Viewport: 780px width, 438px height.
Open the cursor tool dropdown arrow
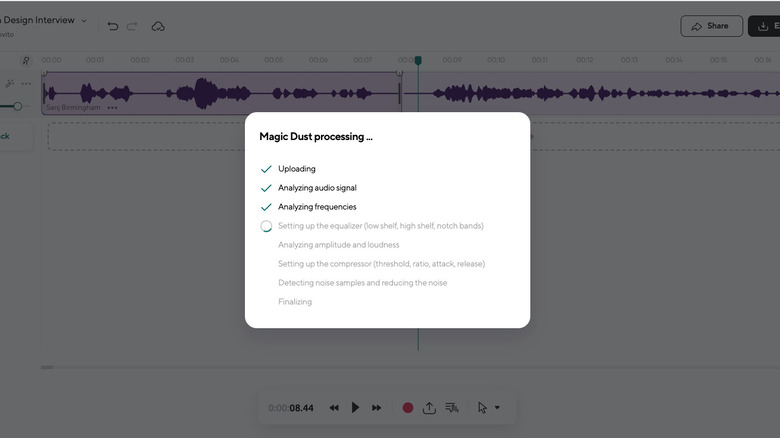[497, 408]
